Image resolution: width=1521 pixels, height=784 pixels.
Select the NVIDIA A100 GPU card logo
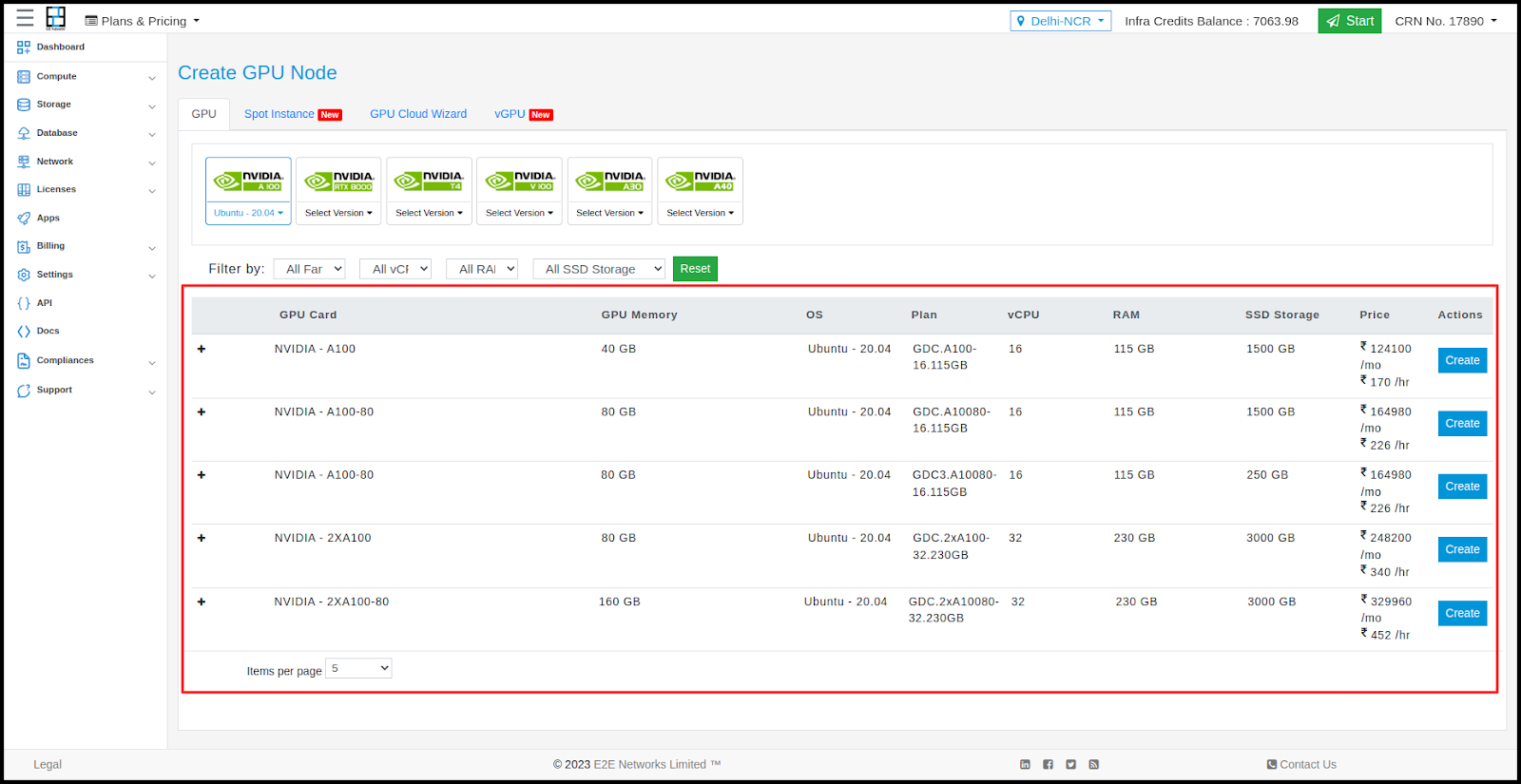click(248, 181)
